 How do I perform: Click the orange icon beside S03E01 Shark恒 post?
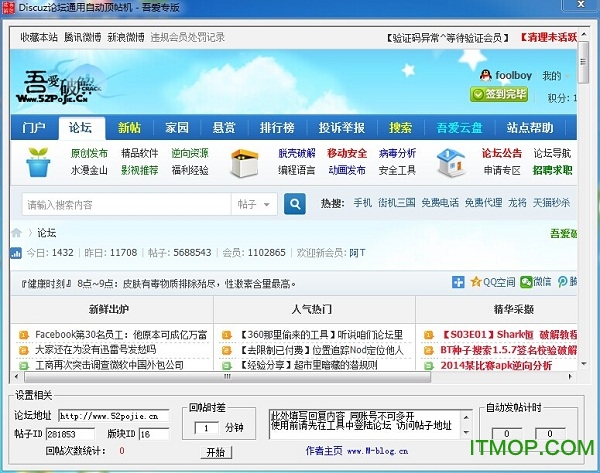pyautogui.click(x=429, y=335)
